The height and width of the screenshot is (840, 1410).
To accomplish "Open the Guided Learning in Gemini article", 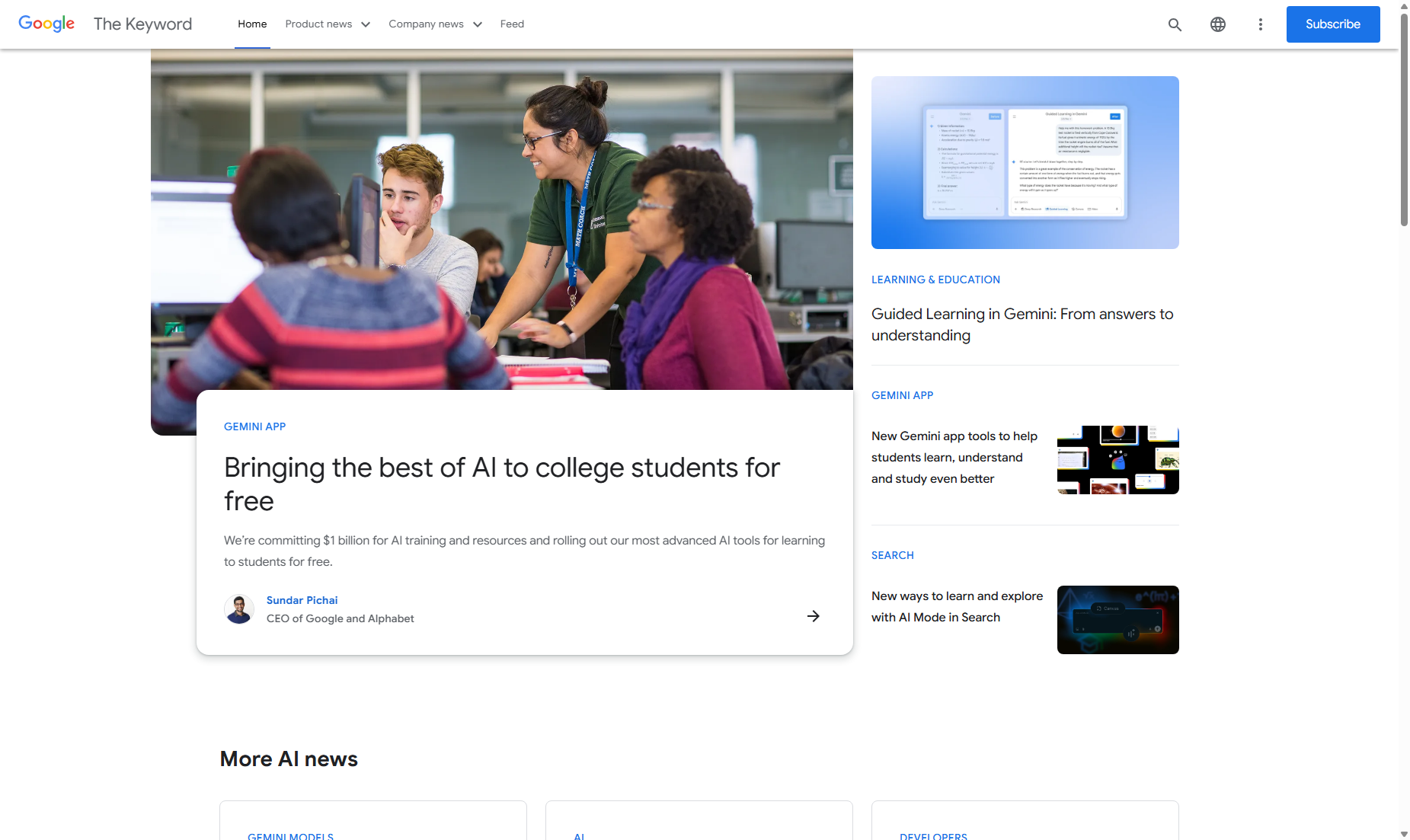I will click(x=1022, y=324).
